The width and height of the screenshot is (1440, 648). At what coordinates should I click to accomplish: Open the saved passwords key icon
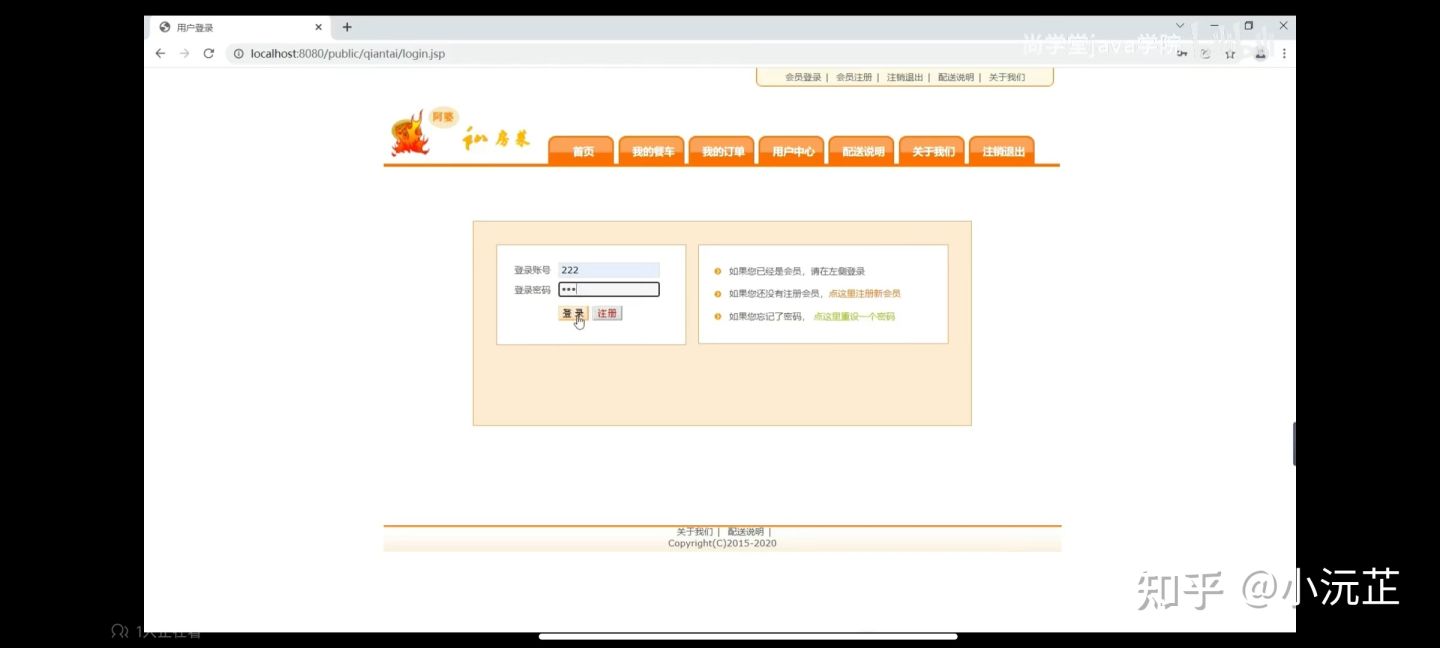[1182, 54]
